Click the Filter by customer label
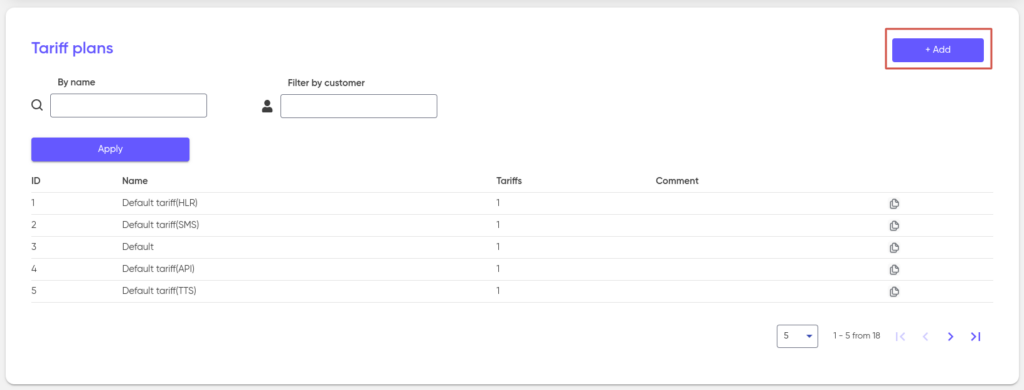 click(327, 83)
